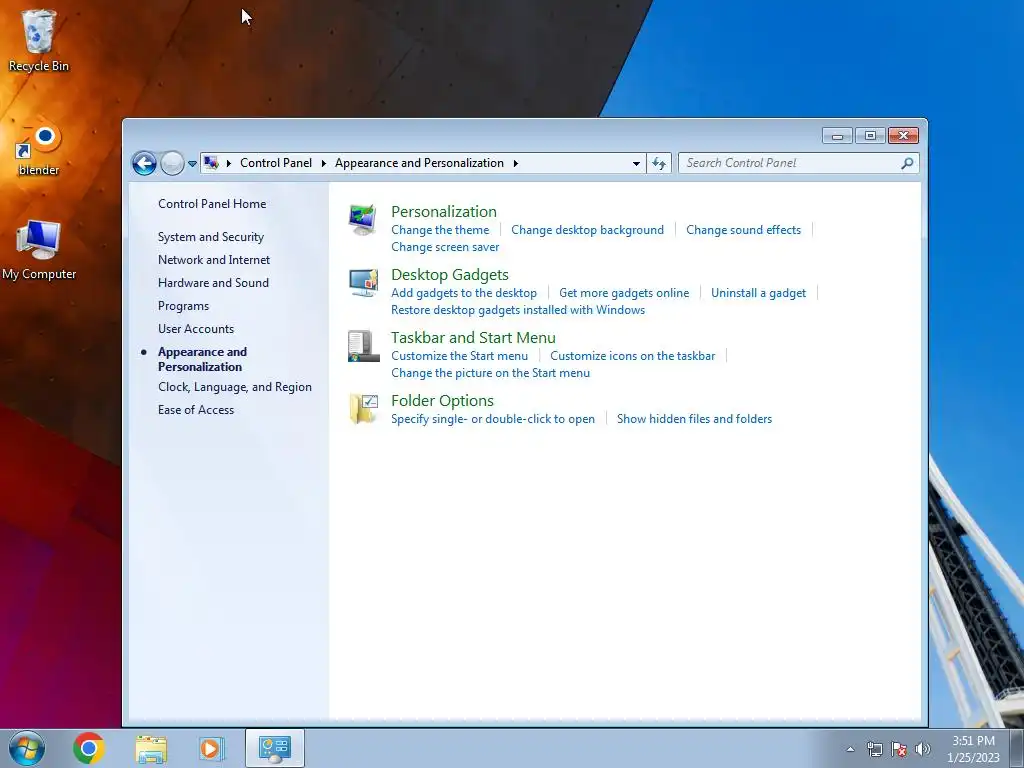Click Change screen saver
The width and height of the screenshot is (1024, 768).
point(445,247)
